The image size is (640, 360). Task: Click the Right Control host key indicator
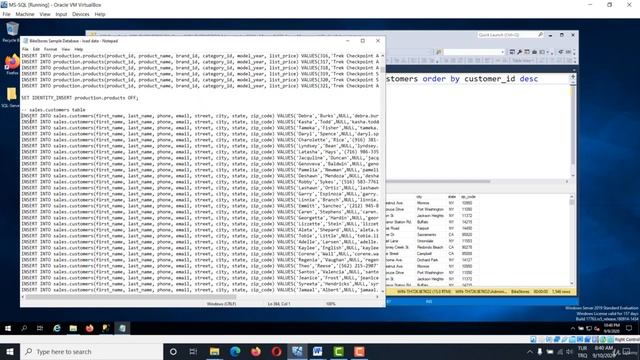pyautogui.click(x=627, y=339)
